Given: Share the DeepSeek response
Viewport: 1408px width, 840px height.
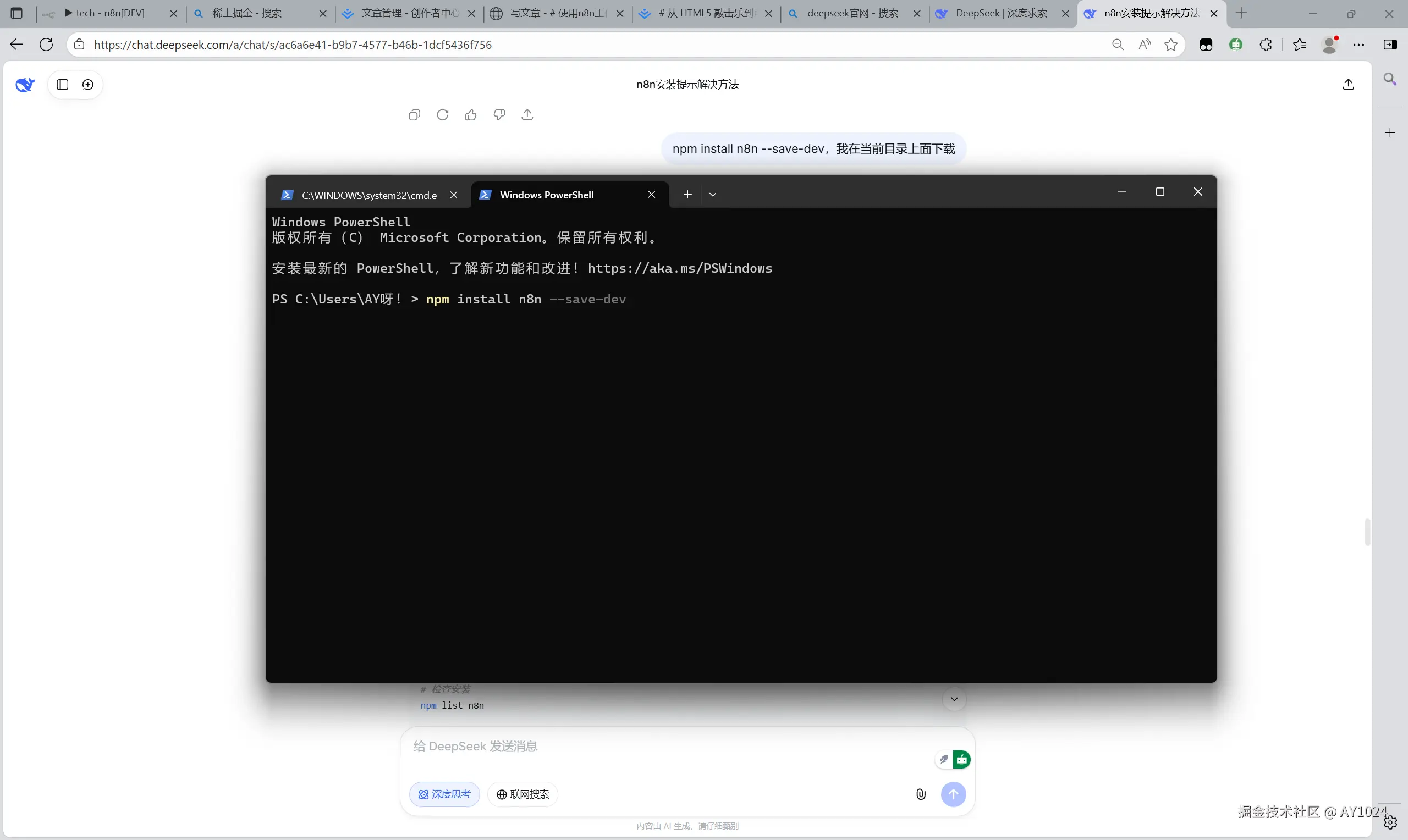Looking at the screenshot, I should [x=527, y=114].
